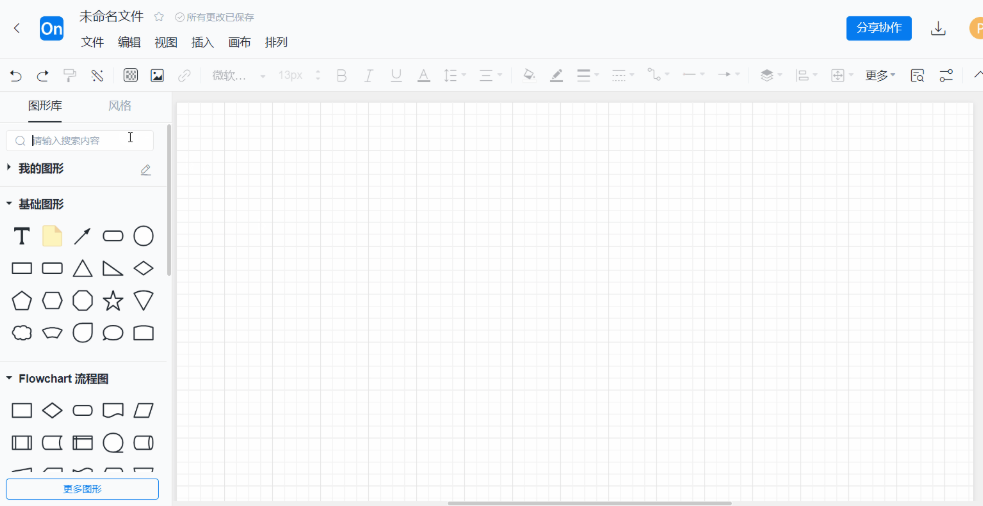Select the star shape
The image size is (983, 506).
(113, 300)
